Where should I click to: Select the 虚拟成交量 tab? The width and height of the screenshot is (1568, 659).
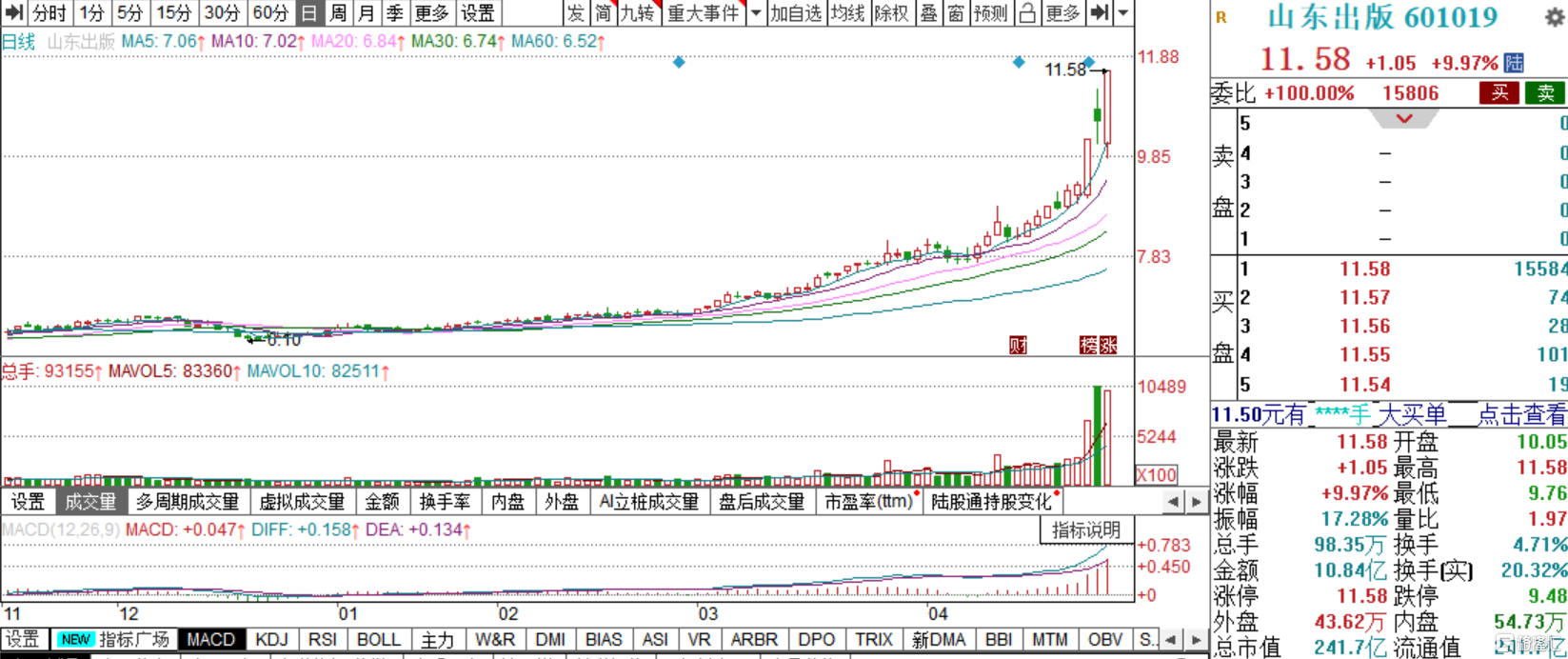tap(303, 501)
